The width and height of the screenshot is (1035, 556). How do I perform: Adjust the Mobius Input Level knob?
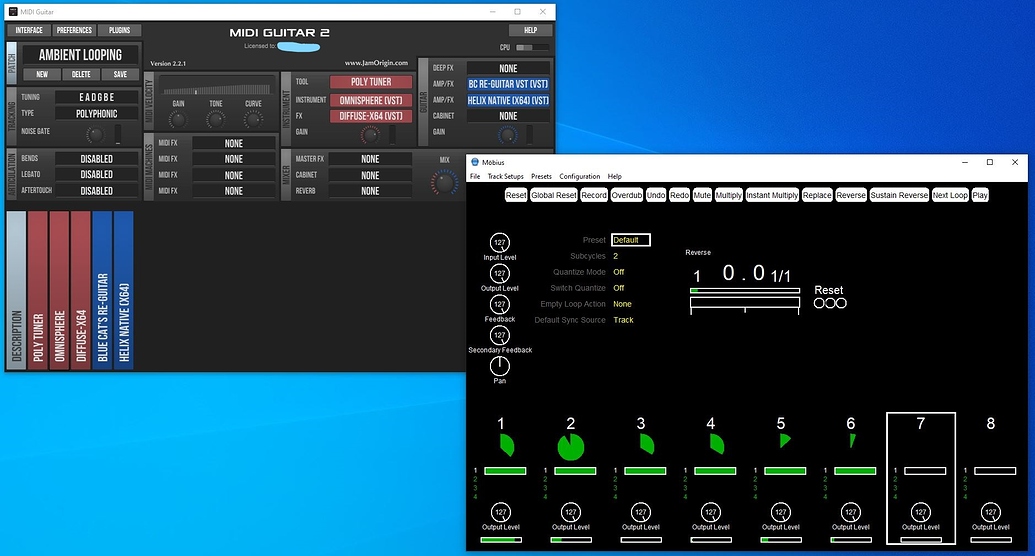tap(500, 242)
